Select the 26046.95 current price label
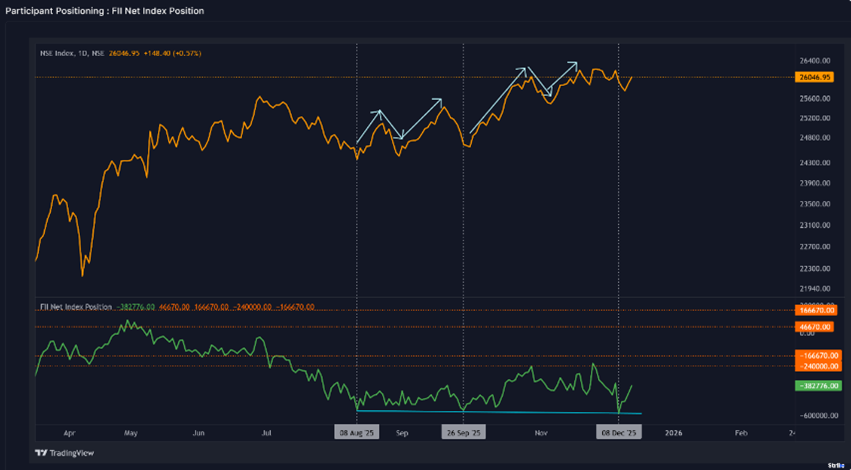This screenshot has height=470, width=851. [816, 77]
